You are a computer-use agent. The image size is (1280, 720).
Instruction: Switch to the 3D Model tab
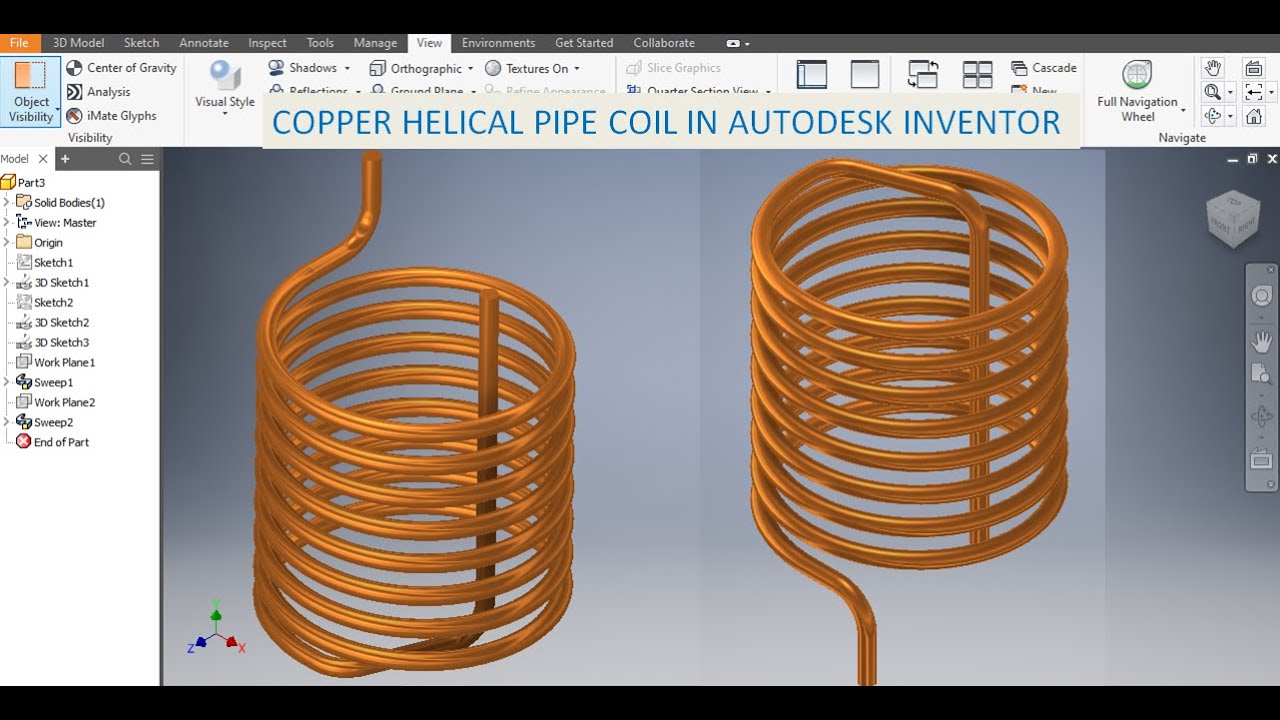click(78, 43)
